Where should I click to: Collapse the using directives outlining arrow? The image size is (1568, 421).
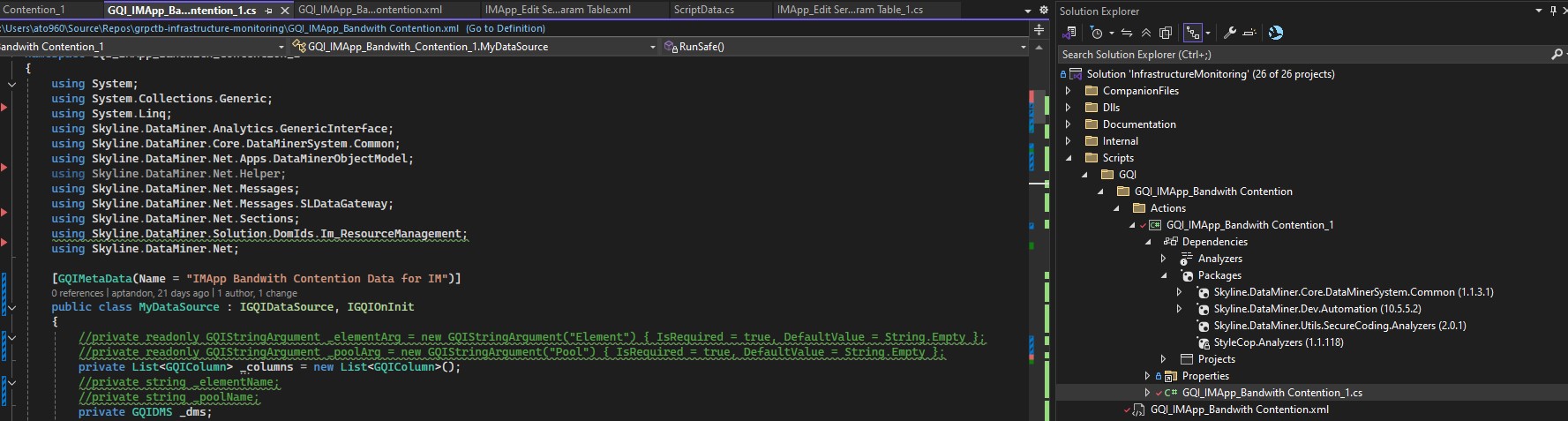(x=11, y=85)
